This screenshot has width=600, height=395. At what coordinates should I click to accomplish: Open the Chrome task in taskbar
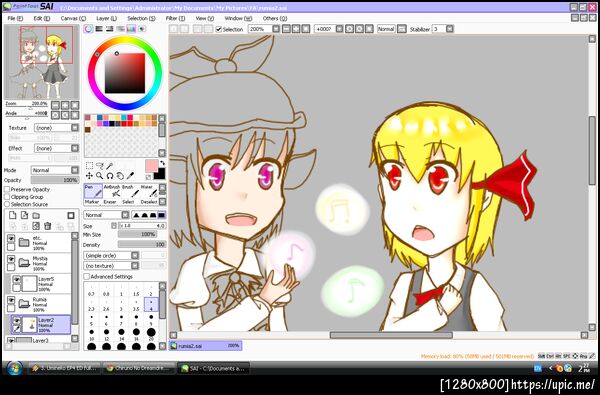coord(138,369)
